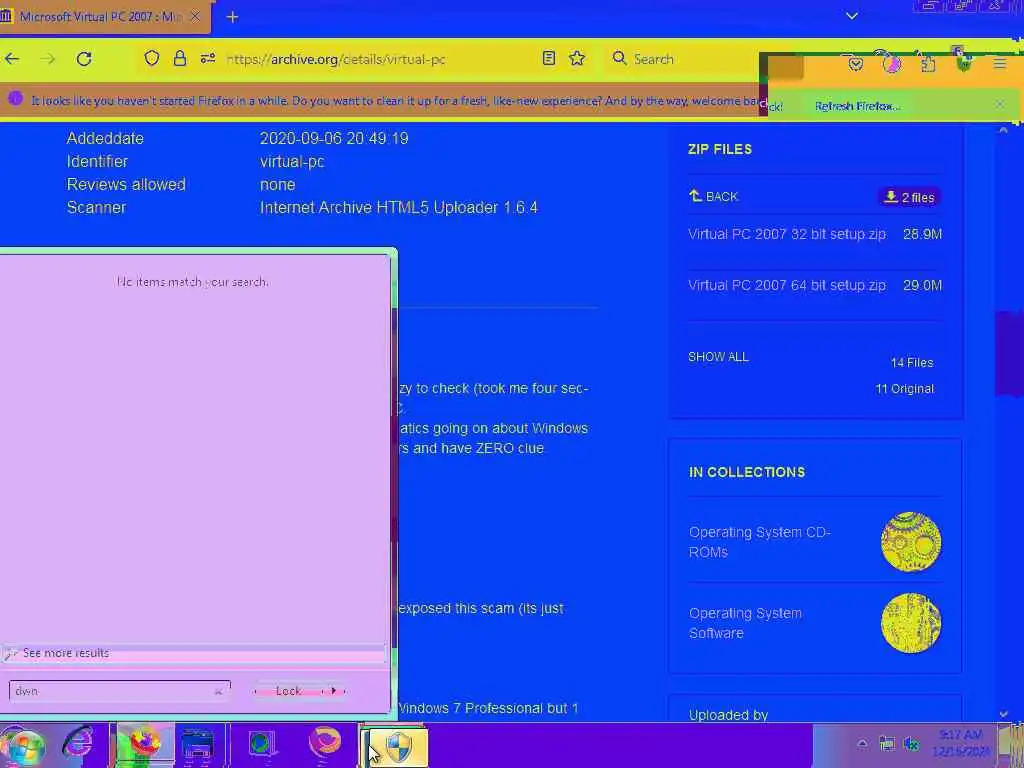Download all via the 2 files button

[908, 197]
